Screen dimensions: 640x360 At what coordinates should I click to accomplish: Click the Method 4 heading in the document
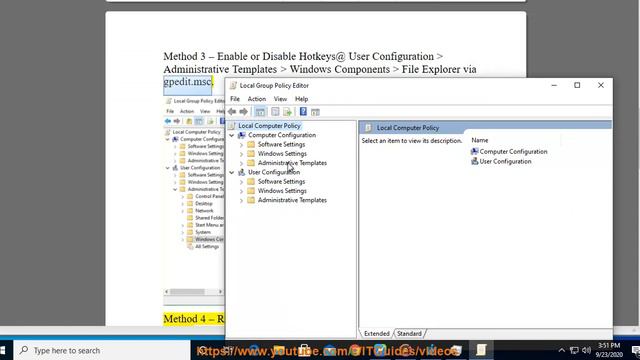coord(193,319)
